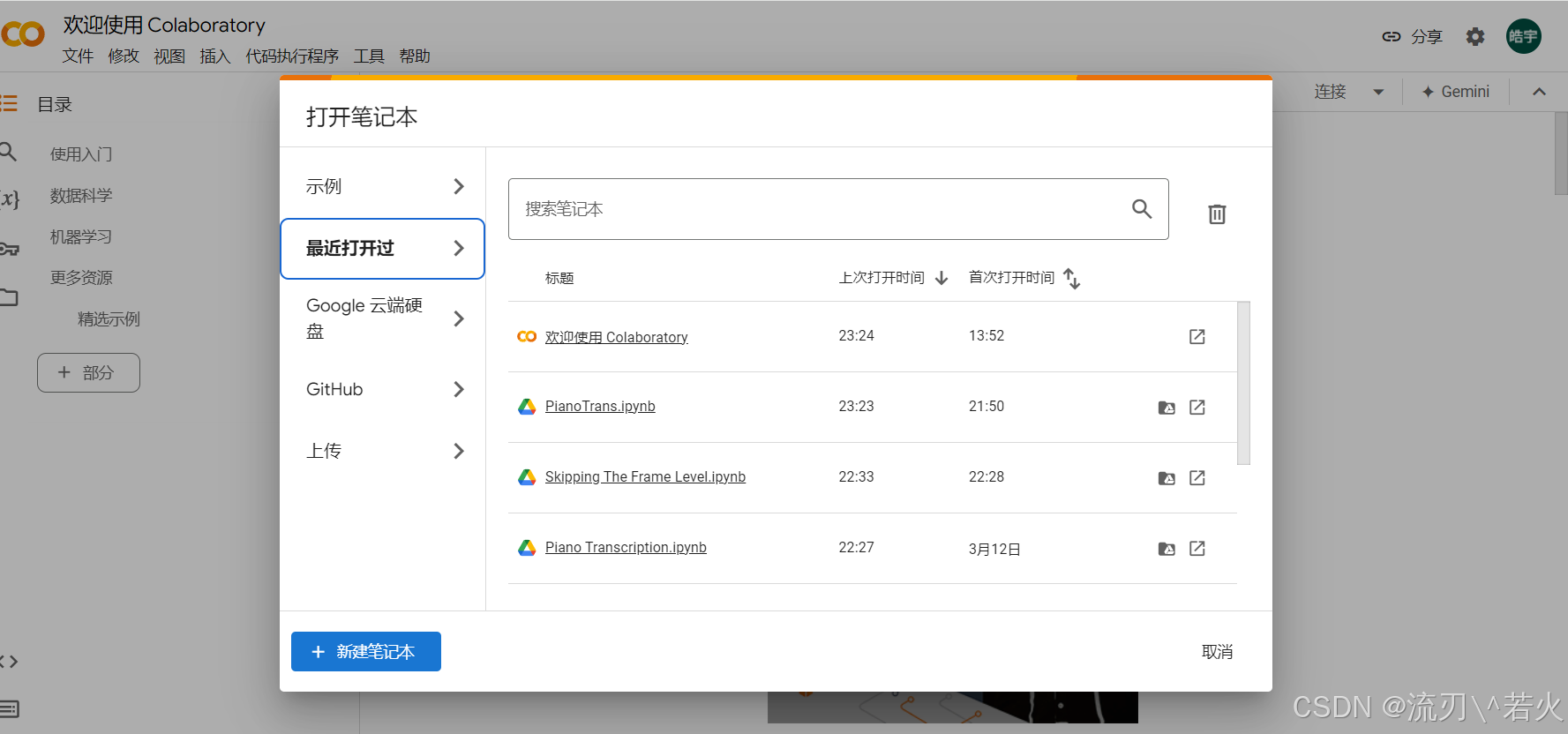Sort by 首次打开时间 arrows
This screenshot has width=1568, height=734.
1071,278
